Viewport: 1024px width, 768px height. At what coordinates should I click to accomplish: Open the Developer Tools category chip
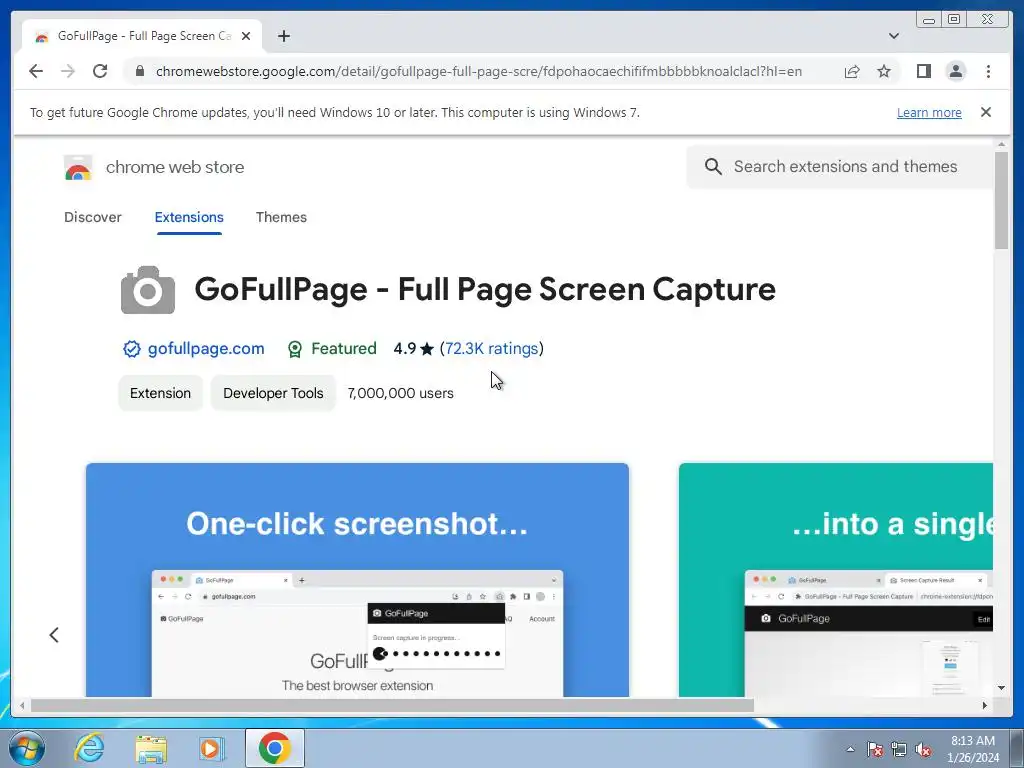click(273, 393)
